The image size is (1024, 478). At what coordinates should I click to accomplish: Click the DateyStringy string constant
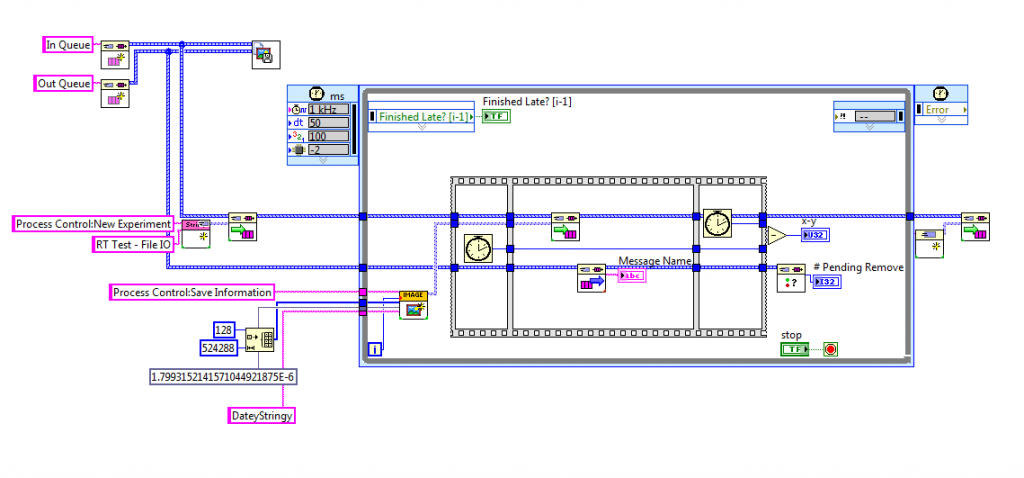(262, 414)
